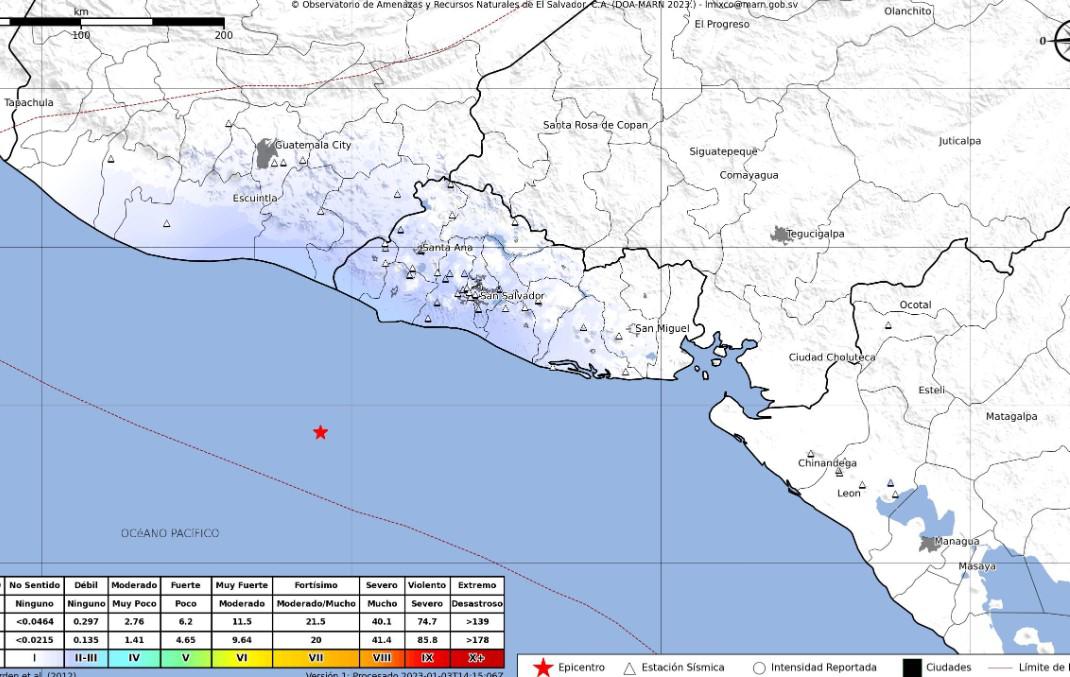Click the Guatemala City gray urban marker
Image resolution: width=1070 pixels, height=677 pixels.
(266, 153)
